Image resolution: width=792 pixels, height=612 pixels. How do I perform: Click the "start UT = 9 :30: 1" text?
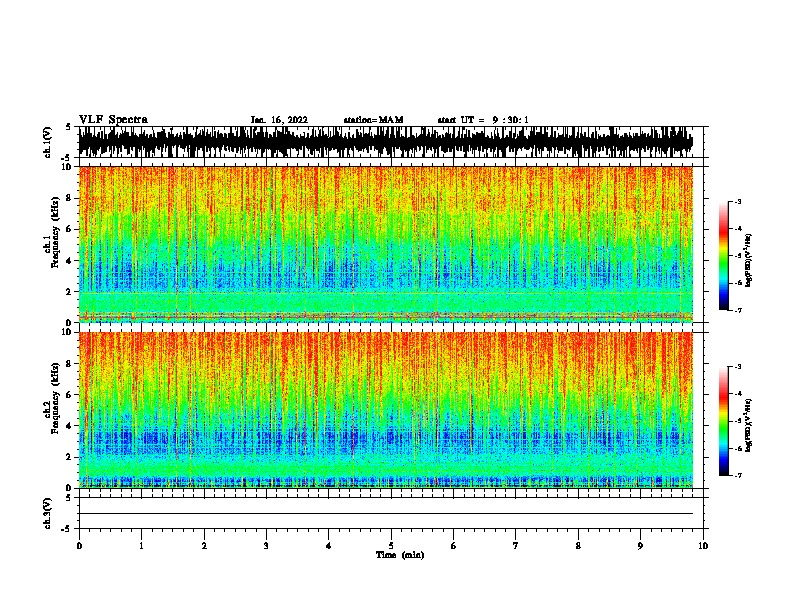483,120
